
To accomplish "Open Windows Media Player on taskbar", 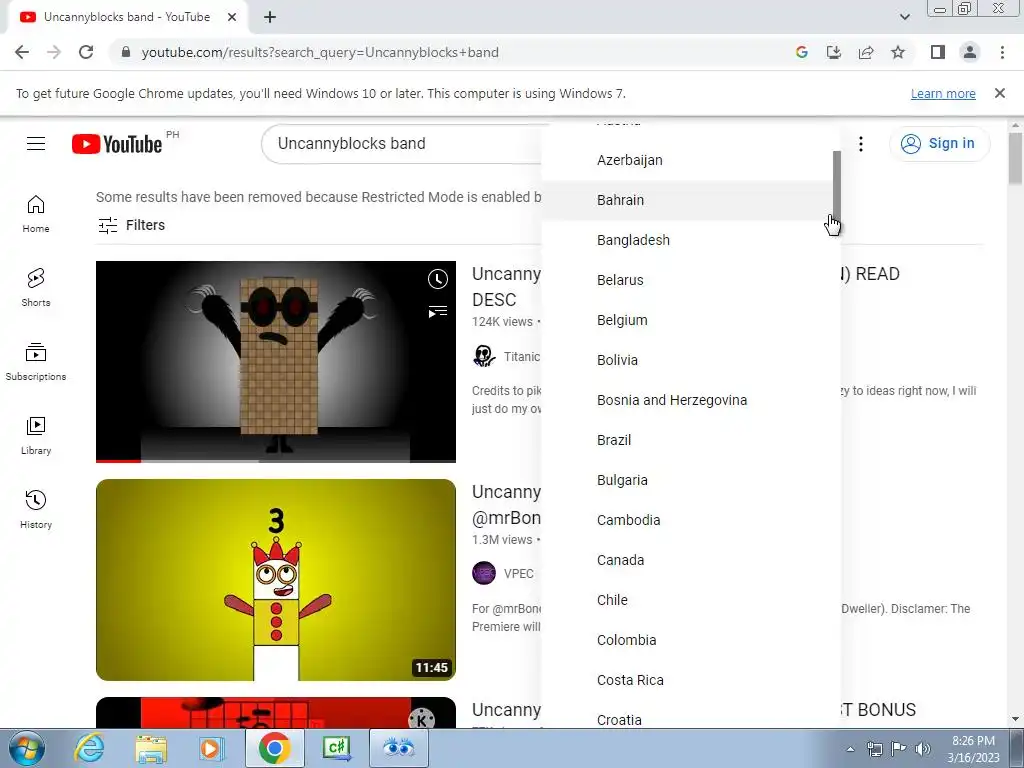I will tap(212, 748).
